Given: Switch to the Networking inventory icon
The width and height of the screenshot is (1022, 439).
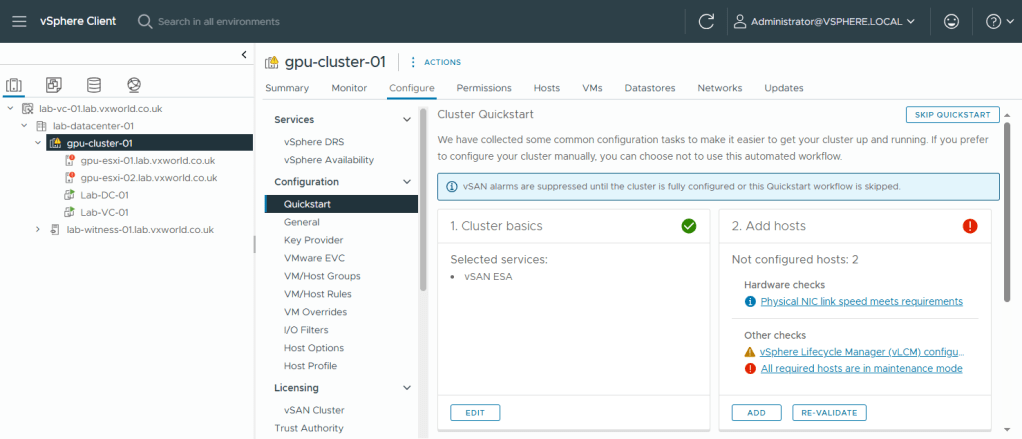Looking at the screenshot, I should [132, 85].
